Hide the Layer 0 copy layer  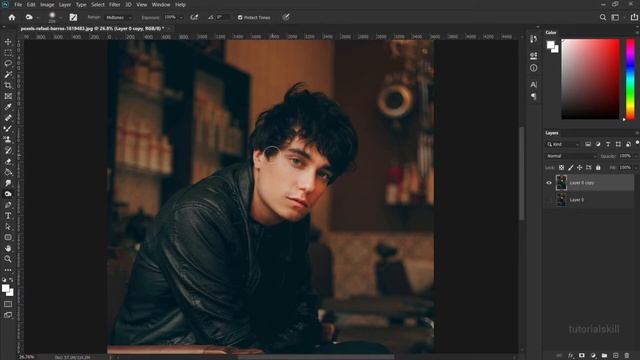pos(549,183)
